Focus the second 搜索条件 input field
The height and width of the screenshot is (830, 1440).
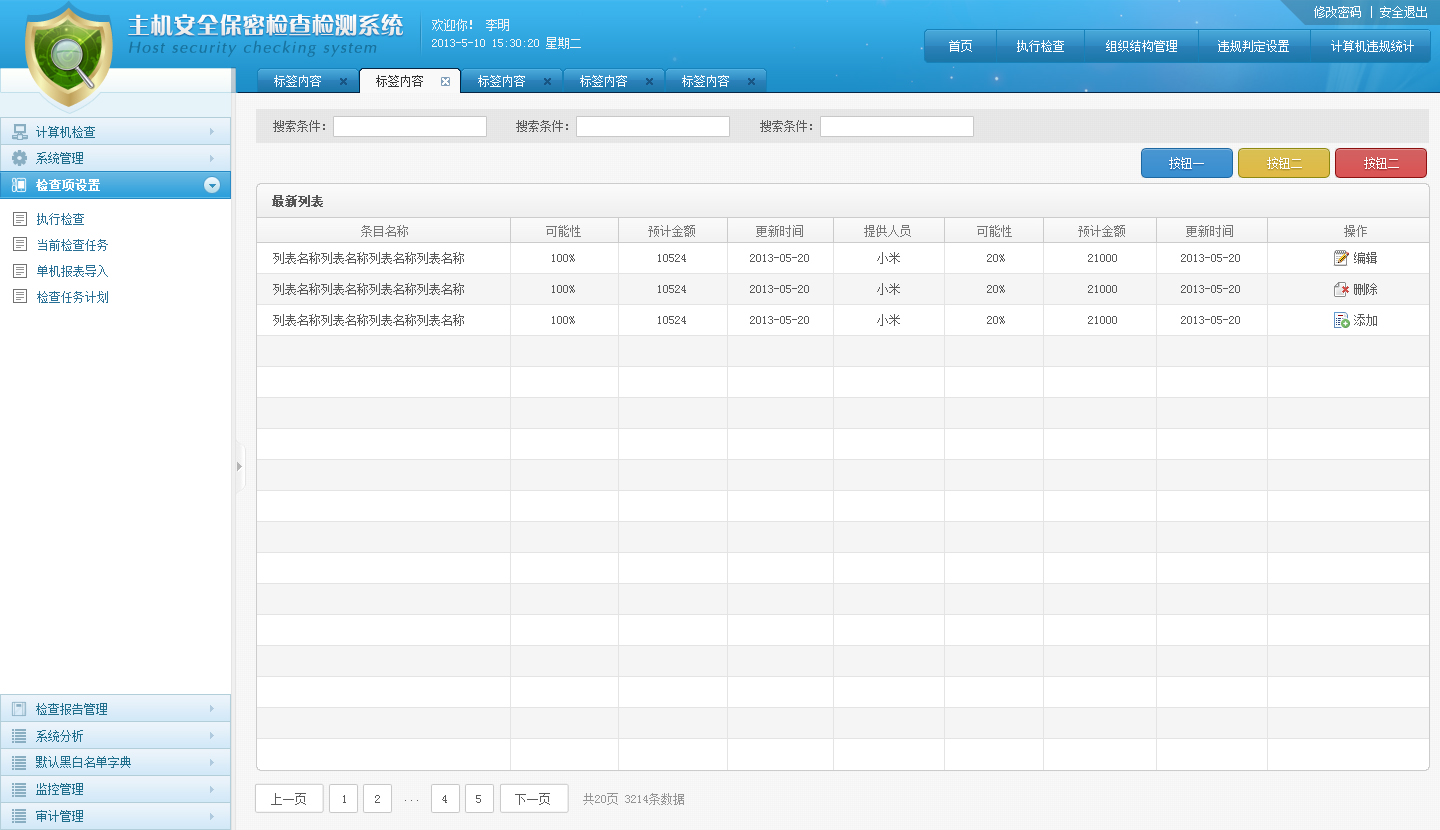tap(653, 126)
